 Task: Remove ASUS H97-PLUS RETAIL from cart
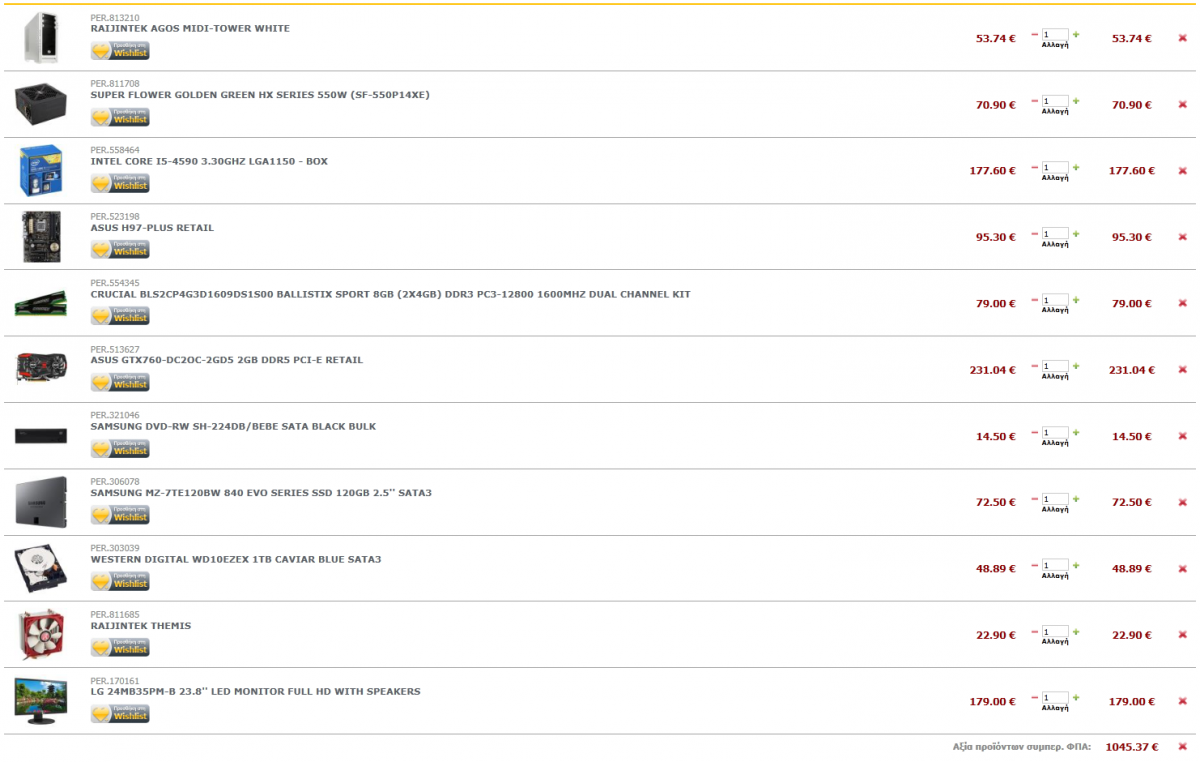pyautogui.click(x=1182, y=237)
